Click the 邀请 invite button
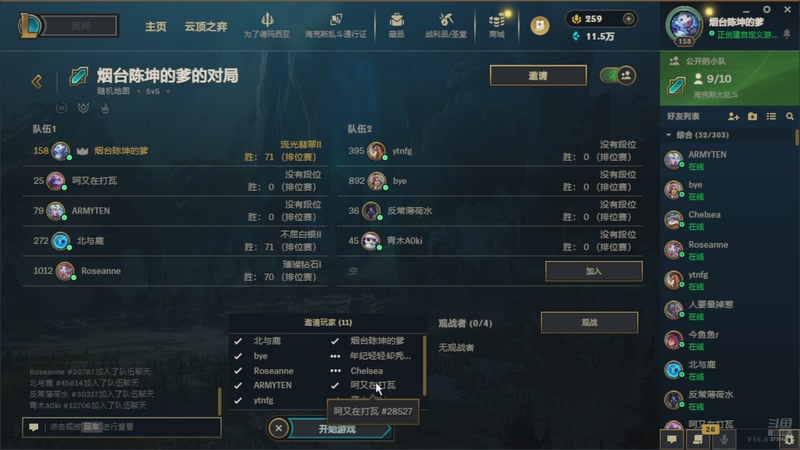 538,76
